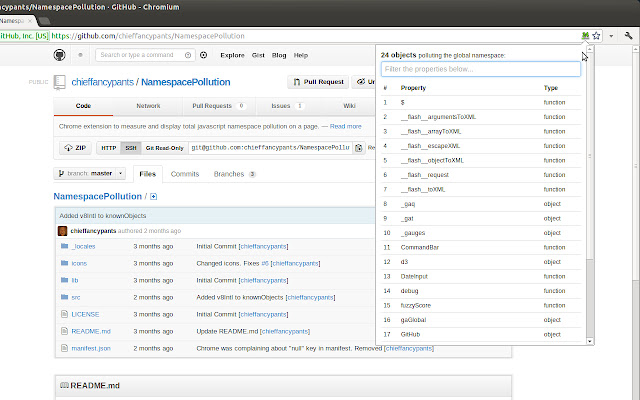Viewport: 640px width, 400px height.
Task: Select Git Read-Only clone protocol
Action: pyautogui.click(x=164, y=148)
